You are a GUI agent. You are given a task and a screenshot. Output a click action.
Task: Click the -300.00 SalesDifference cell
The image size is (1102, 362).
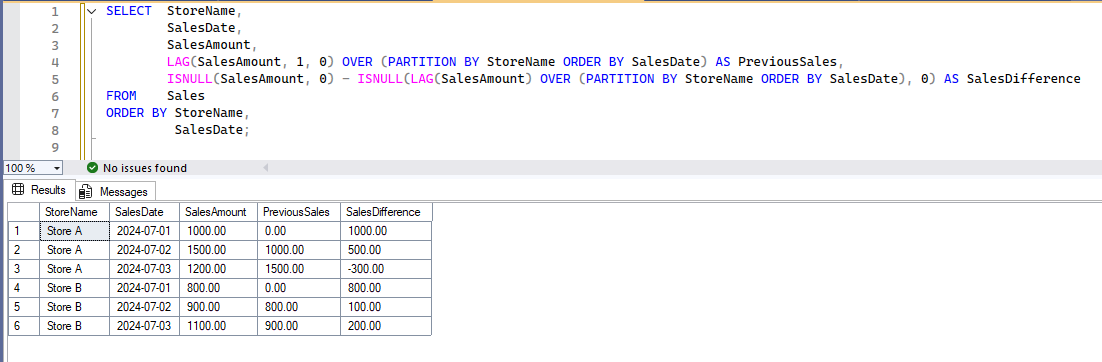(x=386, y=269)
